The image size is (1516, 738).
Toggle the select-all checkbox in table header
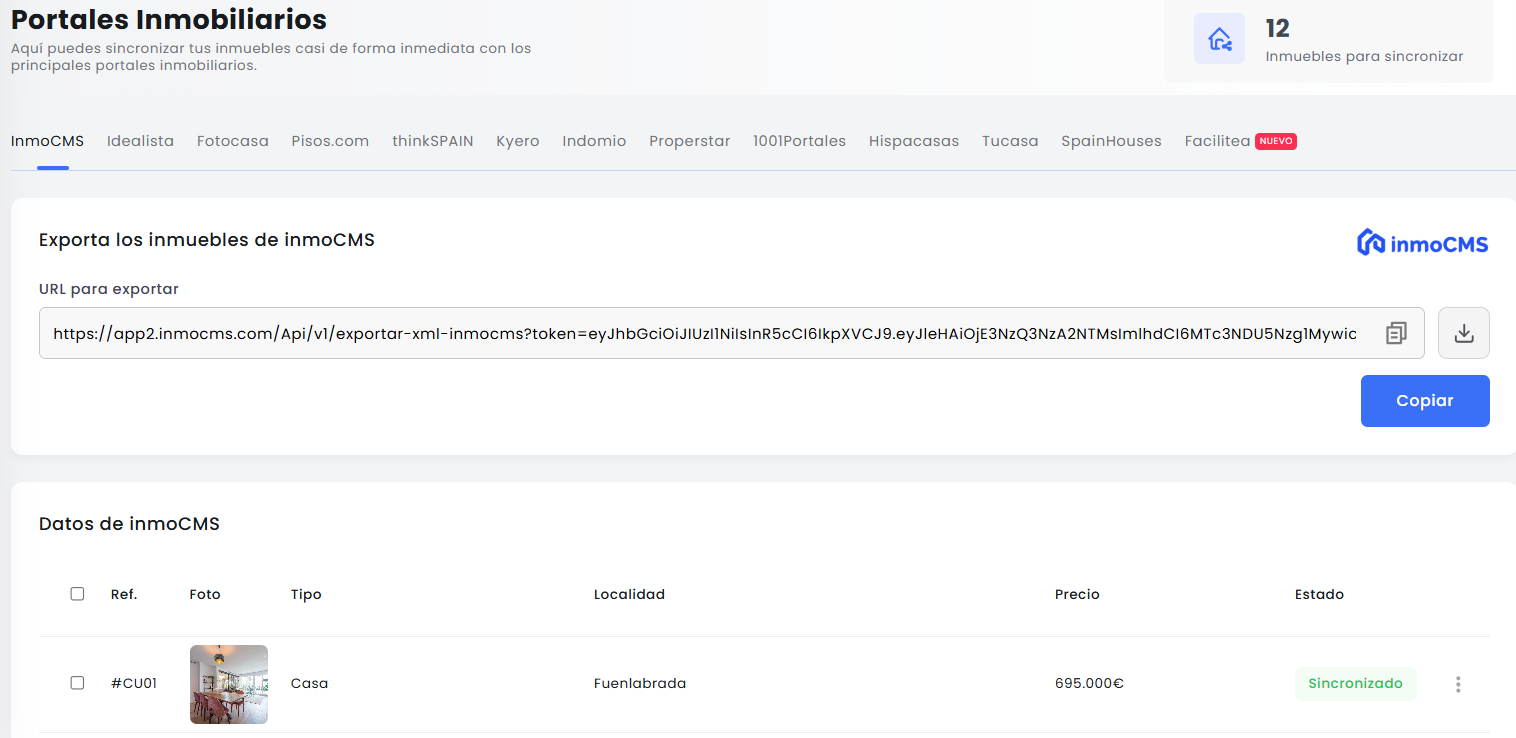tap(77, 594)
